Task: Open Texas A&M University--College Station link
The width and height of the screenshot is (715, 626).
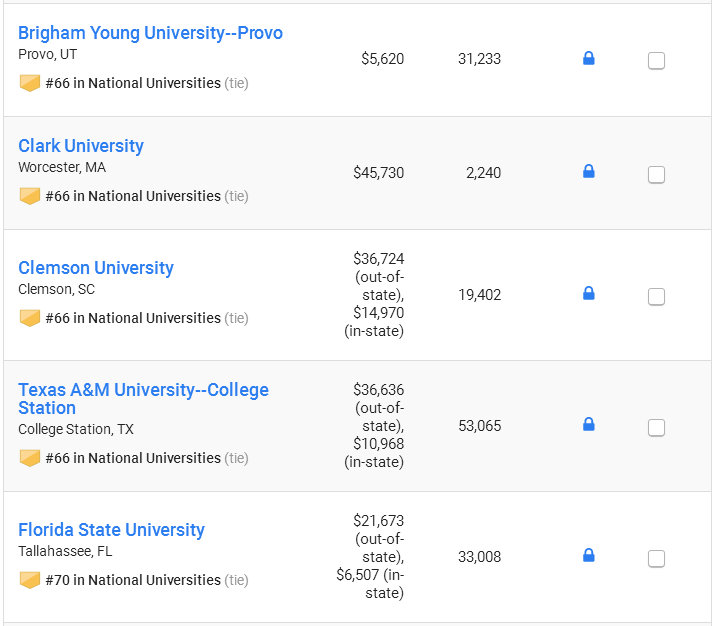Action: pyautogui.click(x=143, y=398)
